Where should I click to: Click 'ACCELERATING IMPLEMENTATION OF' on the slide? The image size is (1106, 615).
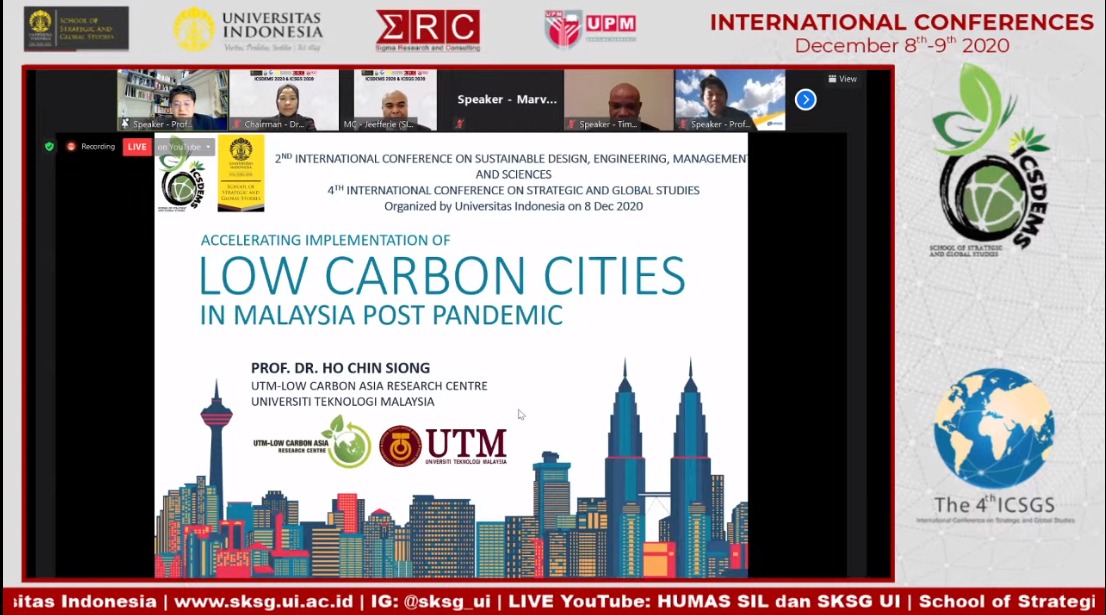(325, 240)
